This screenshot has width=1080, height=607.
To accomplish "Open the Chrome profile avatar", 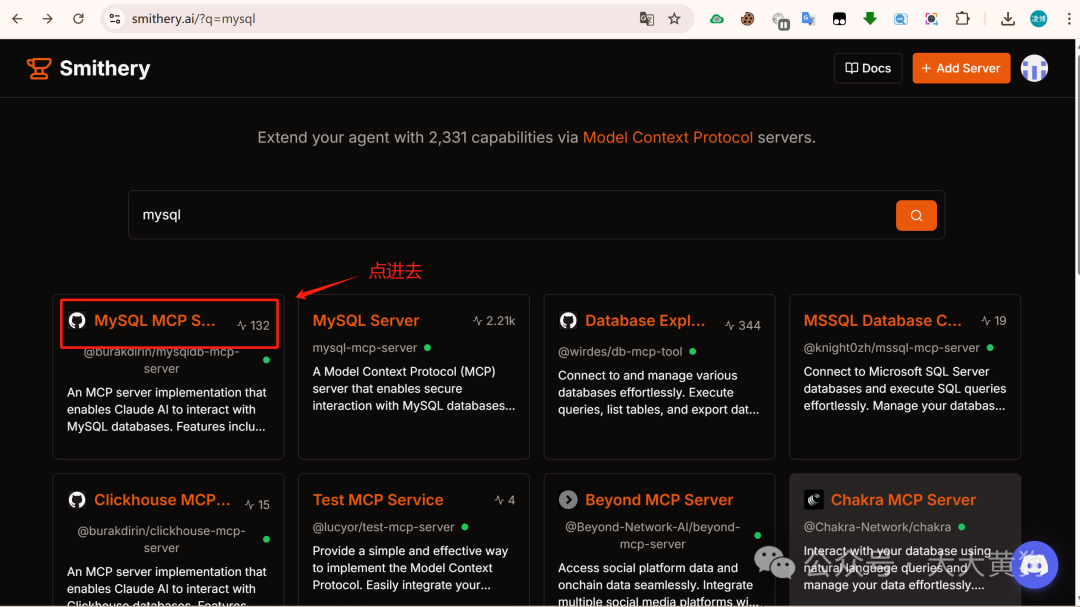I will point(1039,19).
